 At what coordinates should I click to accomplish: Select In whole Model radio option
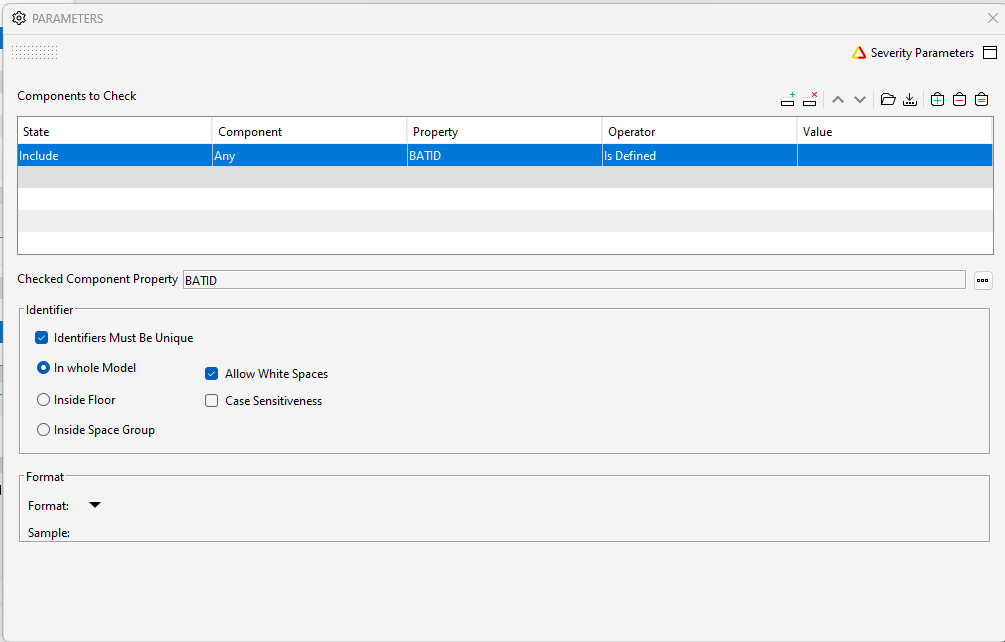click(44, 368)
